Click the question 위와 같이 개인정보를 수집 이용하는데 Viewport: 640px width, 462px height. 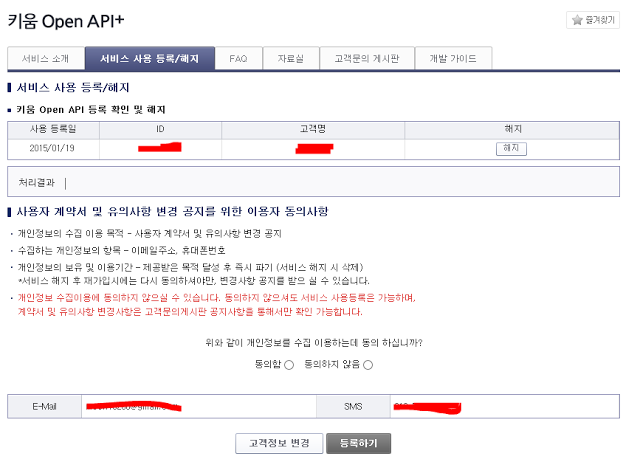pos(314,342)
